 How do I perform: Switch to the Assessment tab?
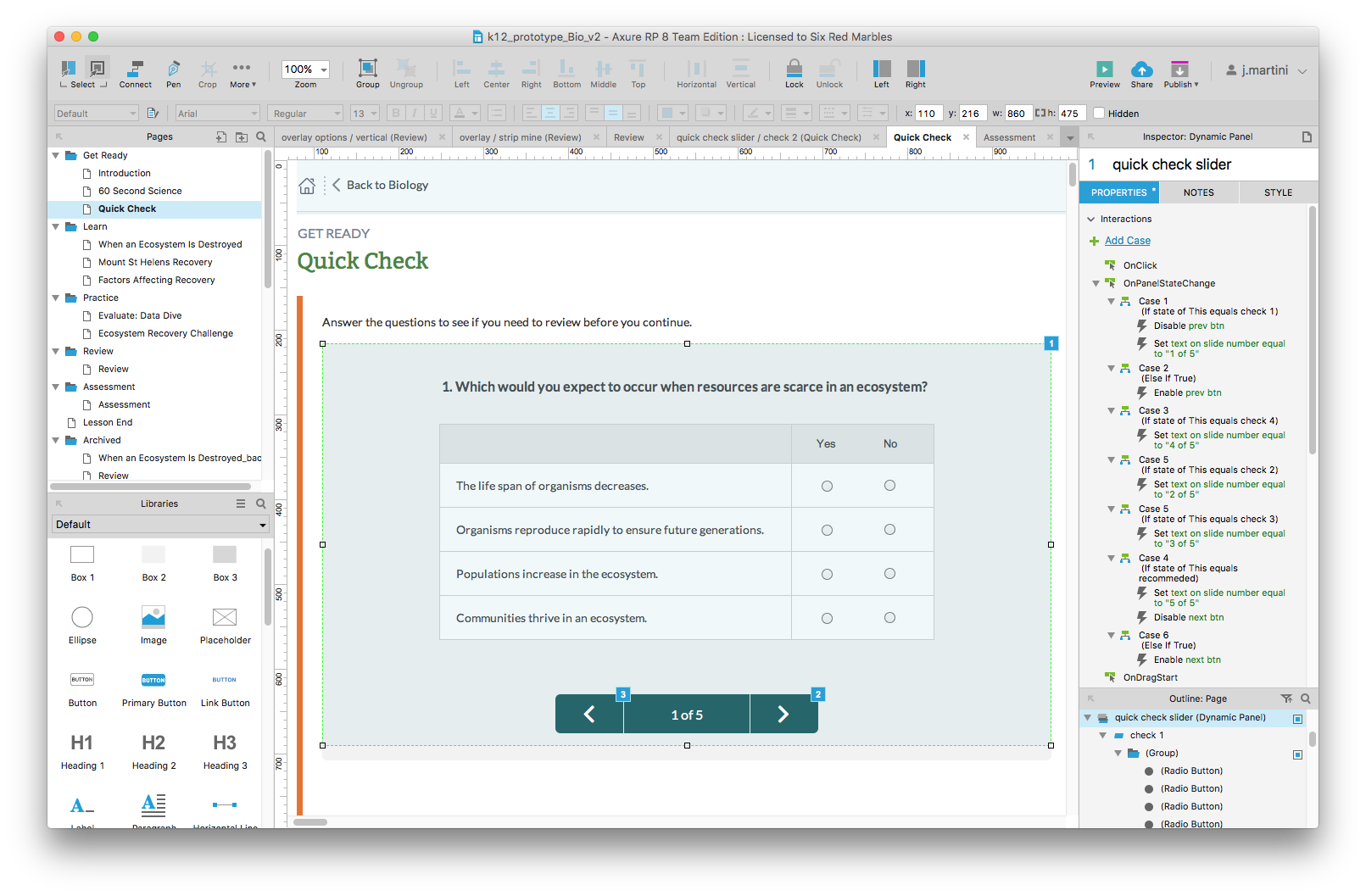click(x=1009, y=137)
